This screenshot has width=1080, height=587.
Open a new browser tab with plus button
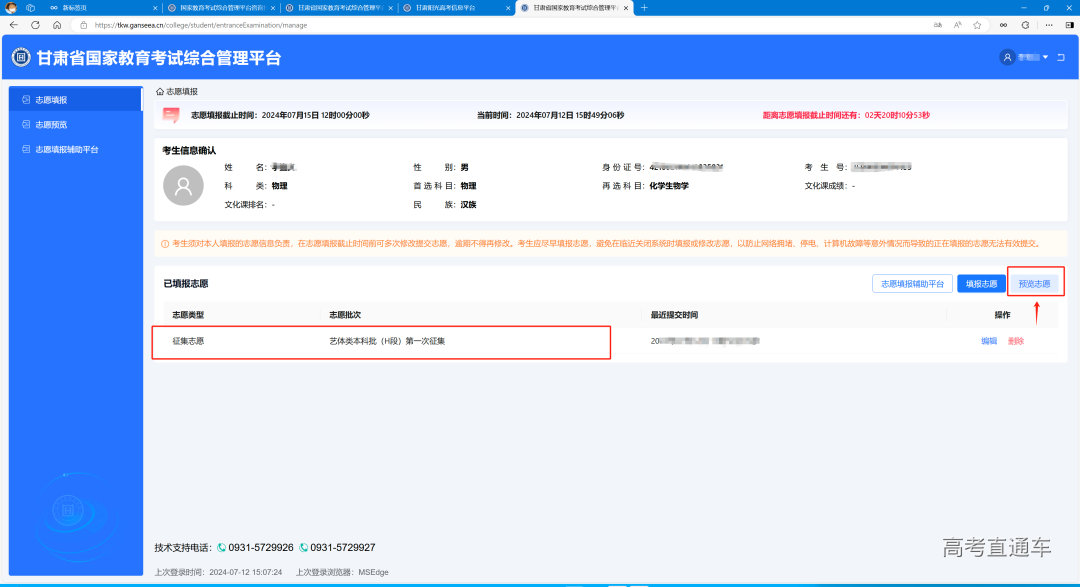click(643, 8)
